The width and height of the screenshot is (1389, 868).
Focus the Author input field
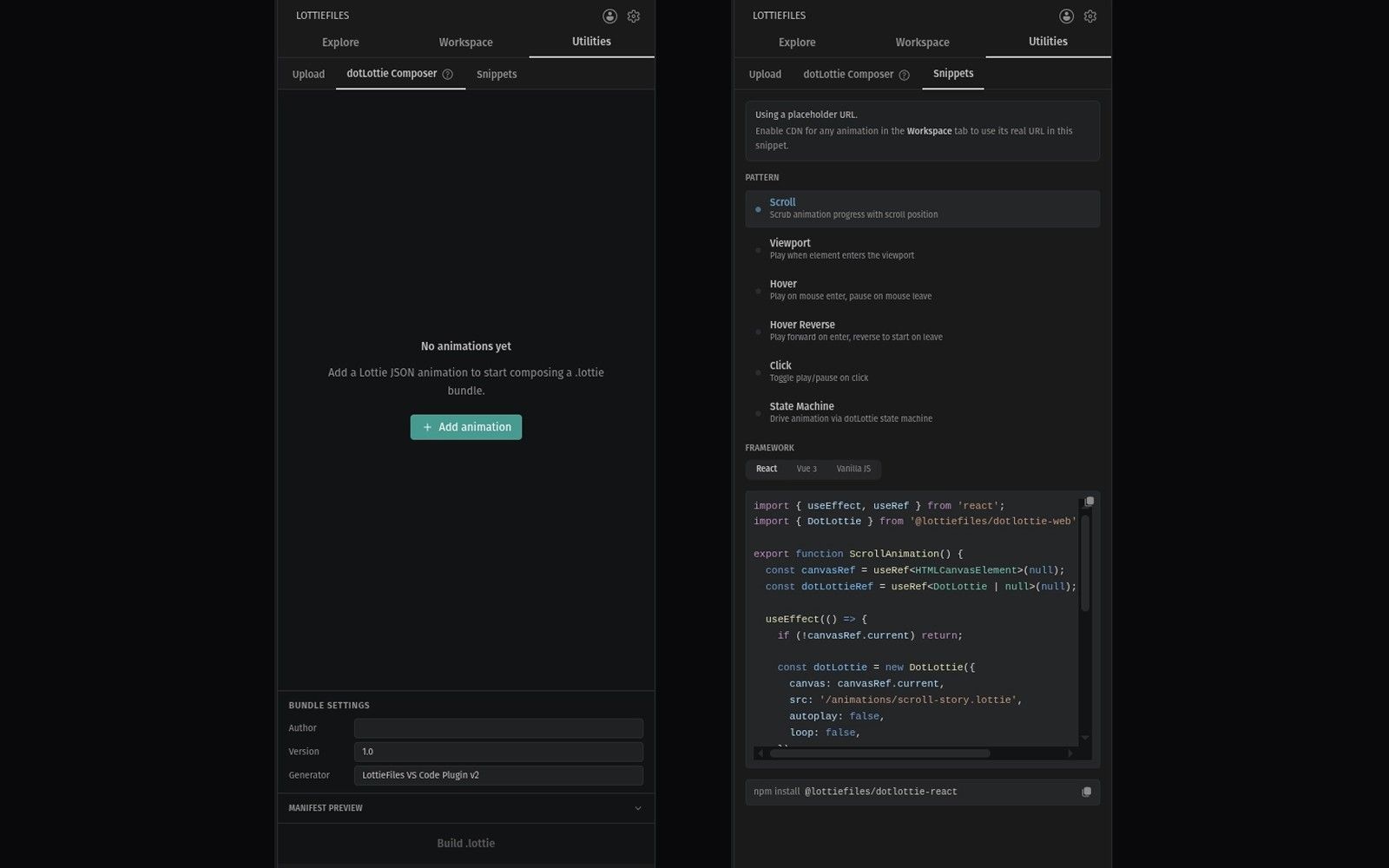click(x=498, y=728)
